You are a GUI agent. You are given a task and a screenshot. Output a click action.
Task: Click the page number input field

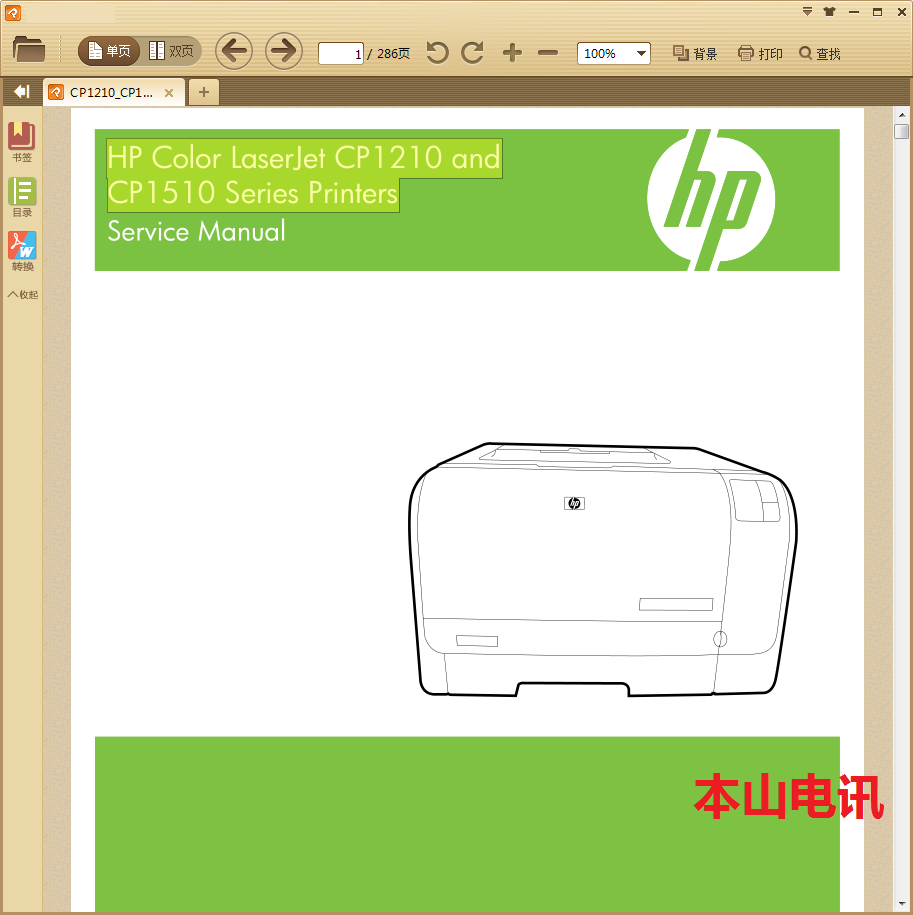(341, 54)
